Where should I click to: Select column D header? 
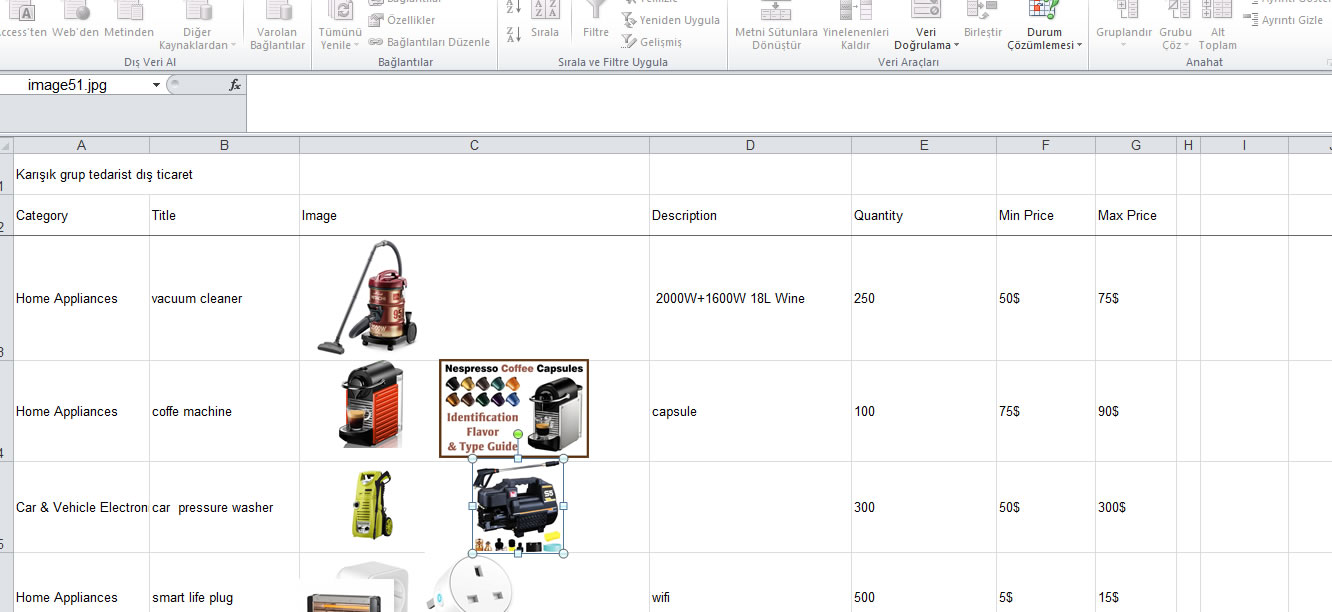coord(750,145)
